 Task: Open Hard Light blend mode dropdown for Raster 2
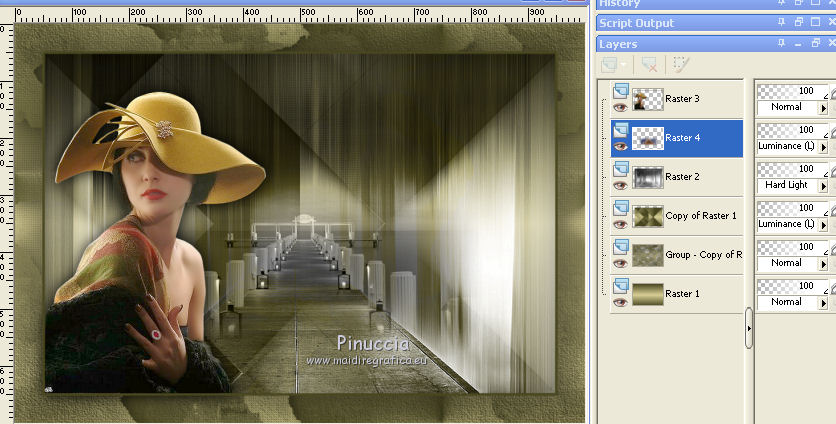823,186
